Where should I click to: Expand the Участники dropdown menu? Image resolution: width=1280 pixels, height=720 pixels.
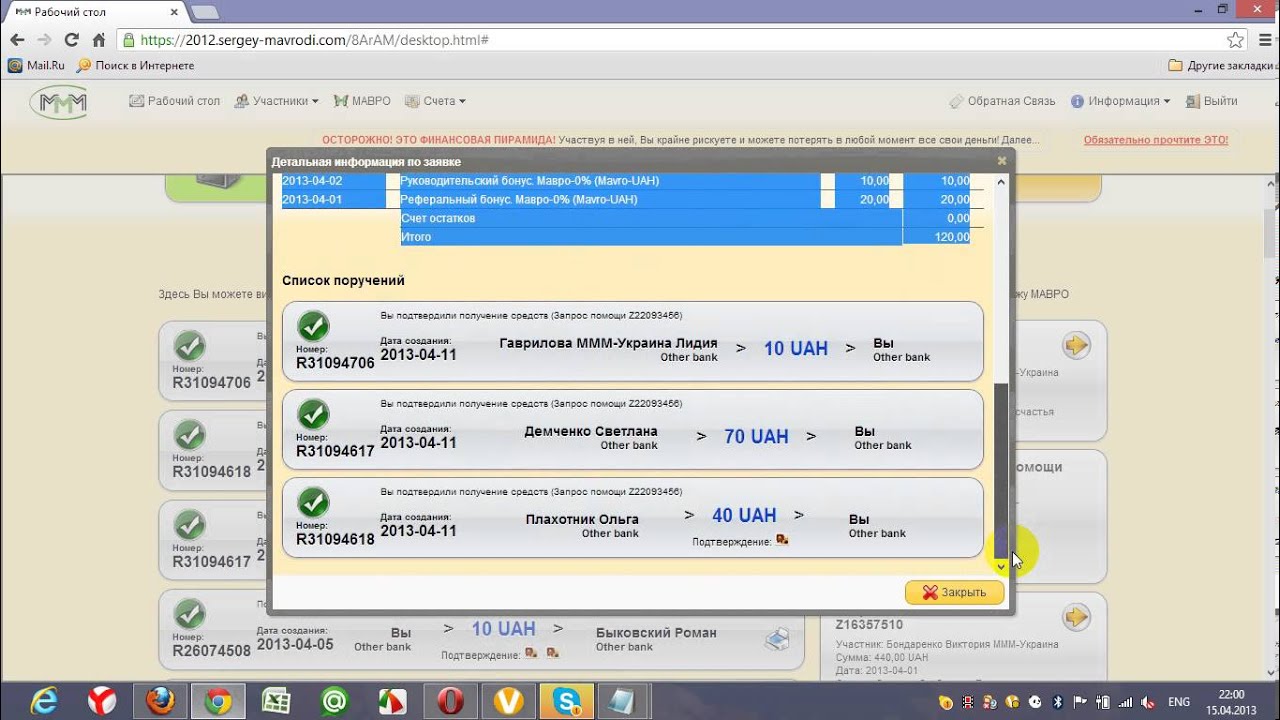click(277, 101)
